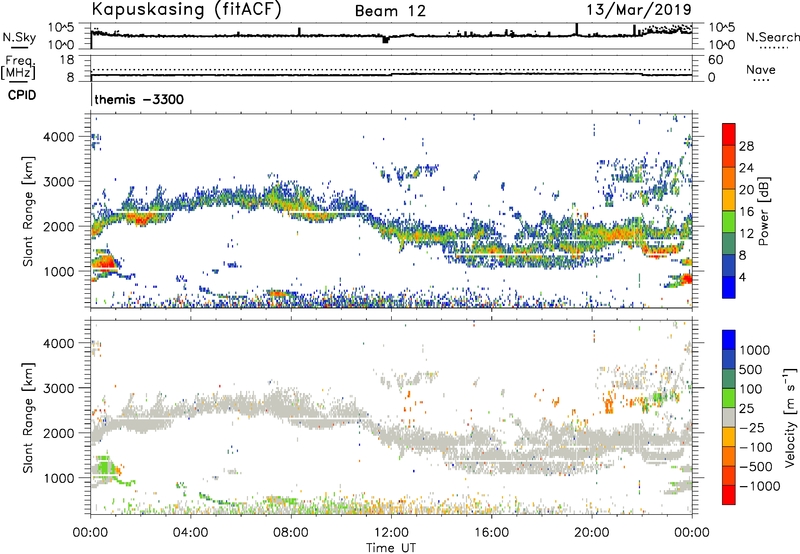Click the frequency trace panel
800x554 pixels.
pos(391,68)
